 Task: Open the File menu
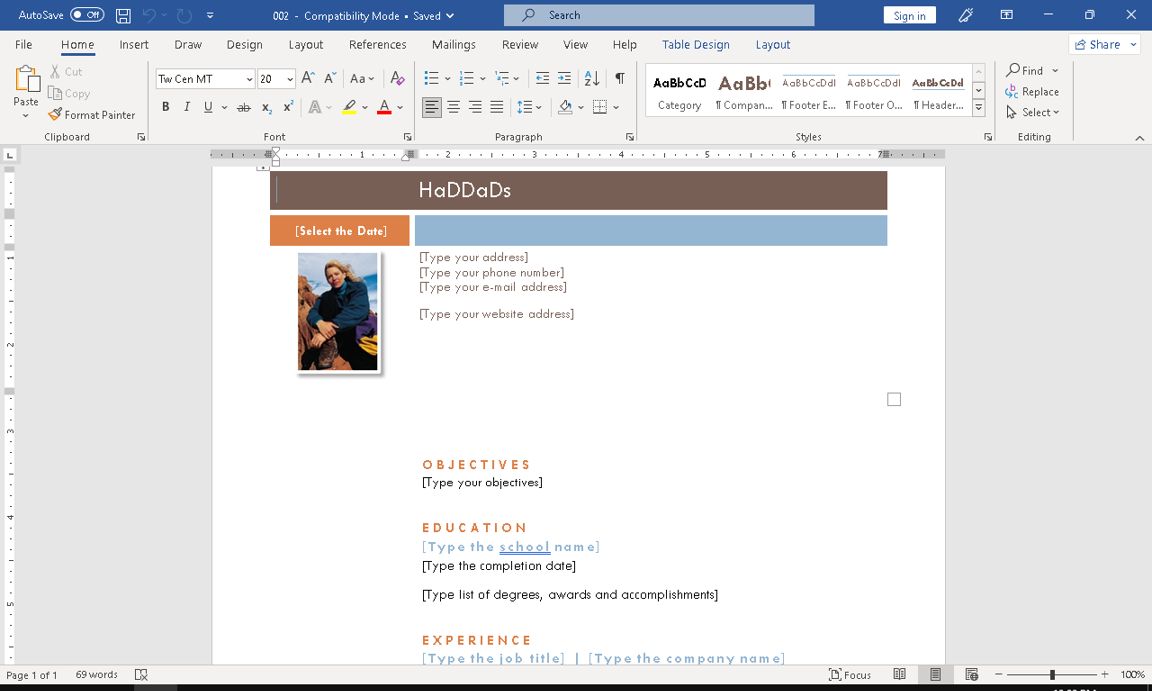pos(24,45)
